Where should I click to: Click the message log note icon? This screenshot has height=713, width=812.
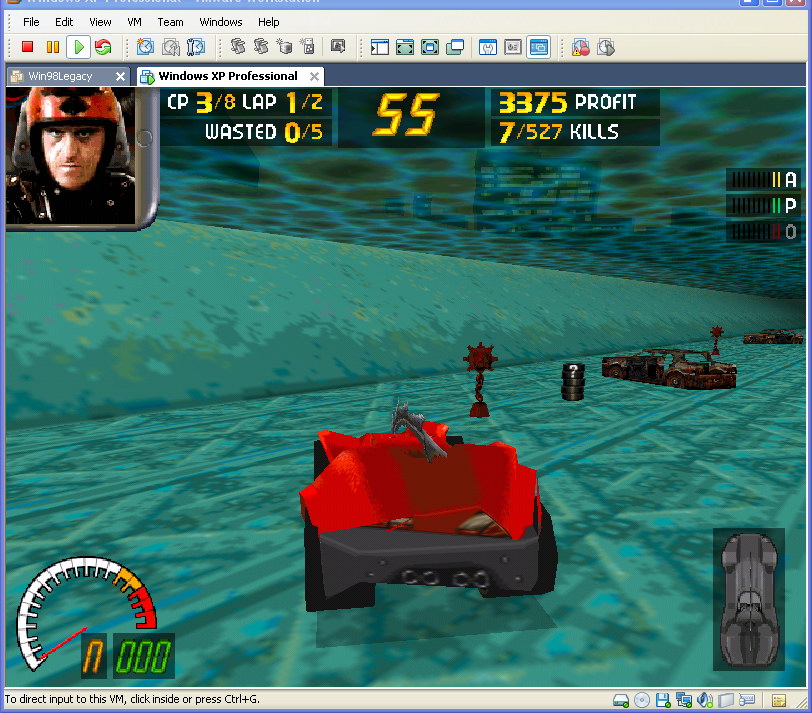[x=779, y=701]
